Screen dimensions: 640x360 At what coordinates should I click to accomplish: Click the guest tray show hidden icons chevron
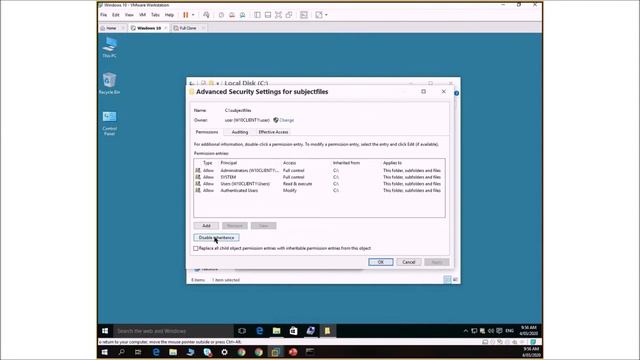pos(466,331)
